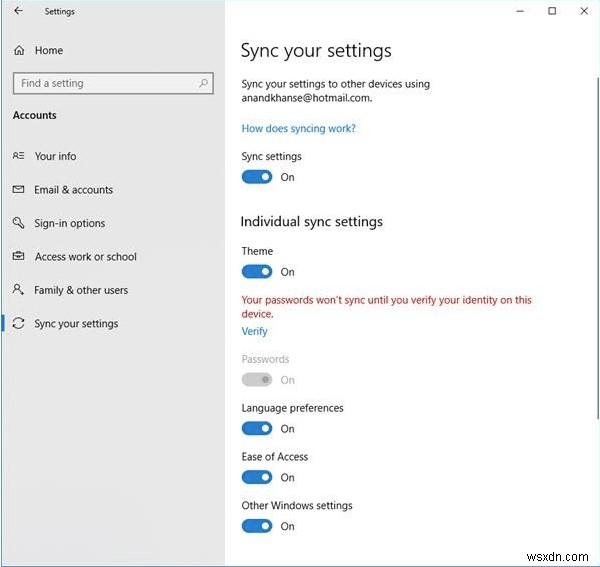Click the anandkhanse@hotmail.com email text
This screenshot has width=600, height=567.
click(x=307, y=98)
